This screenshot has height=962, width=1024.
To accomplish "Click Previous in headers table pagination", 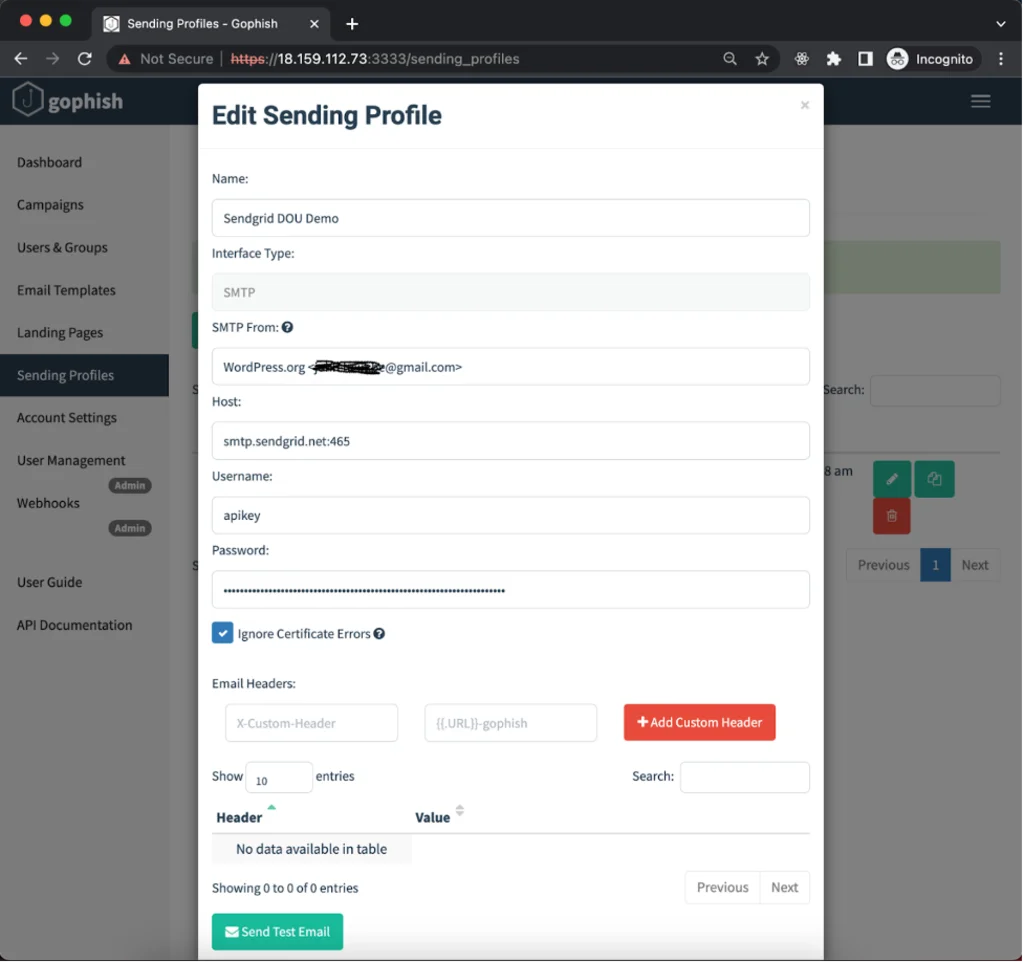I will click(722, 888).
